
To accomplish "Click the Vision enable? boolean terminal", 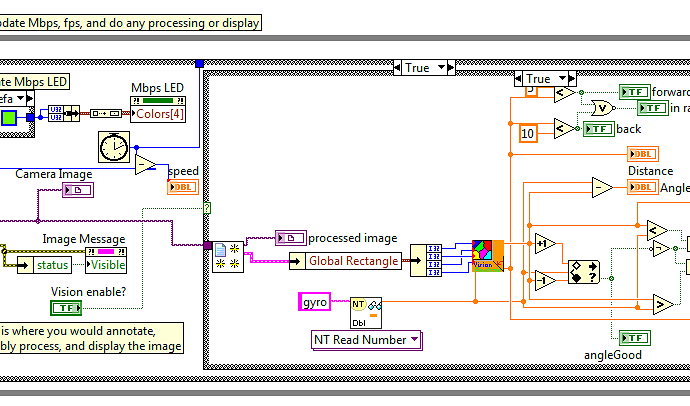I will 66,308.
